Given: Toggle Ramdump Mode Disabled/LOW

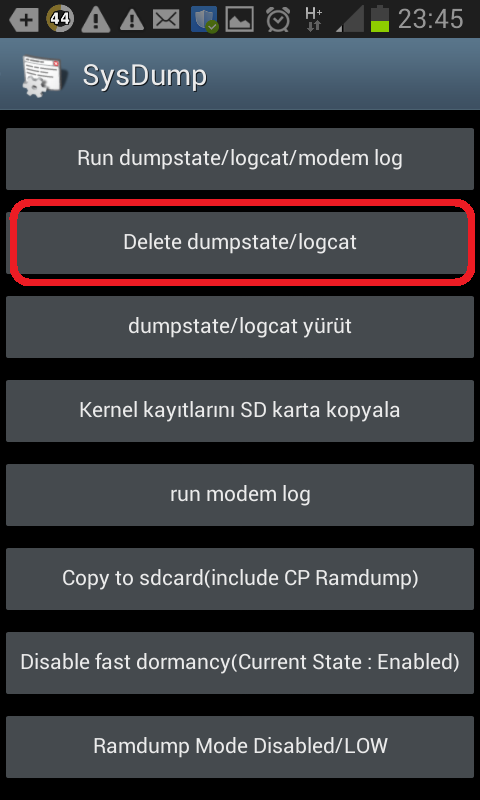Looking at the screenshot, I should (240, 746).
